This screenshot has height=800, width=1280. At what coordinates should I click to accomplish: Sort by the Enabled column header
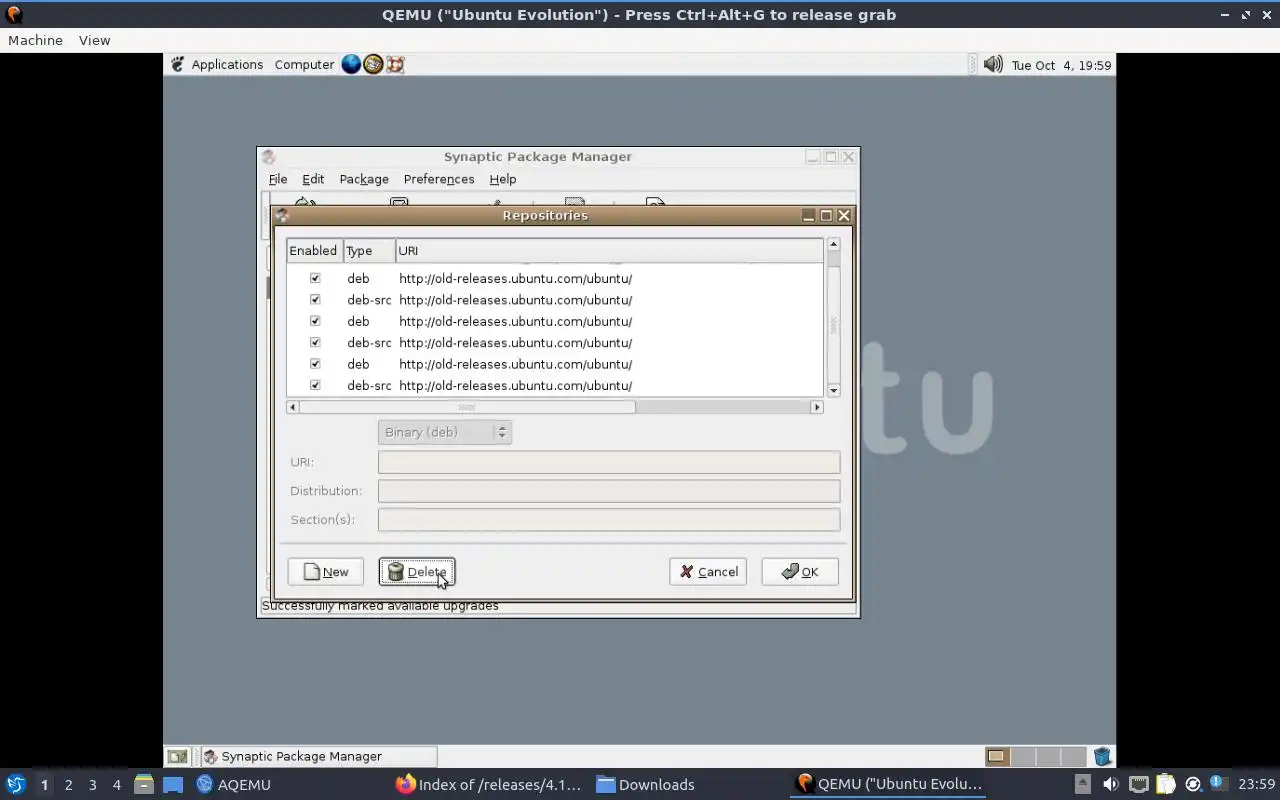[x=314, y=251]
